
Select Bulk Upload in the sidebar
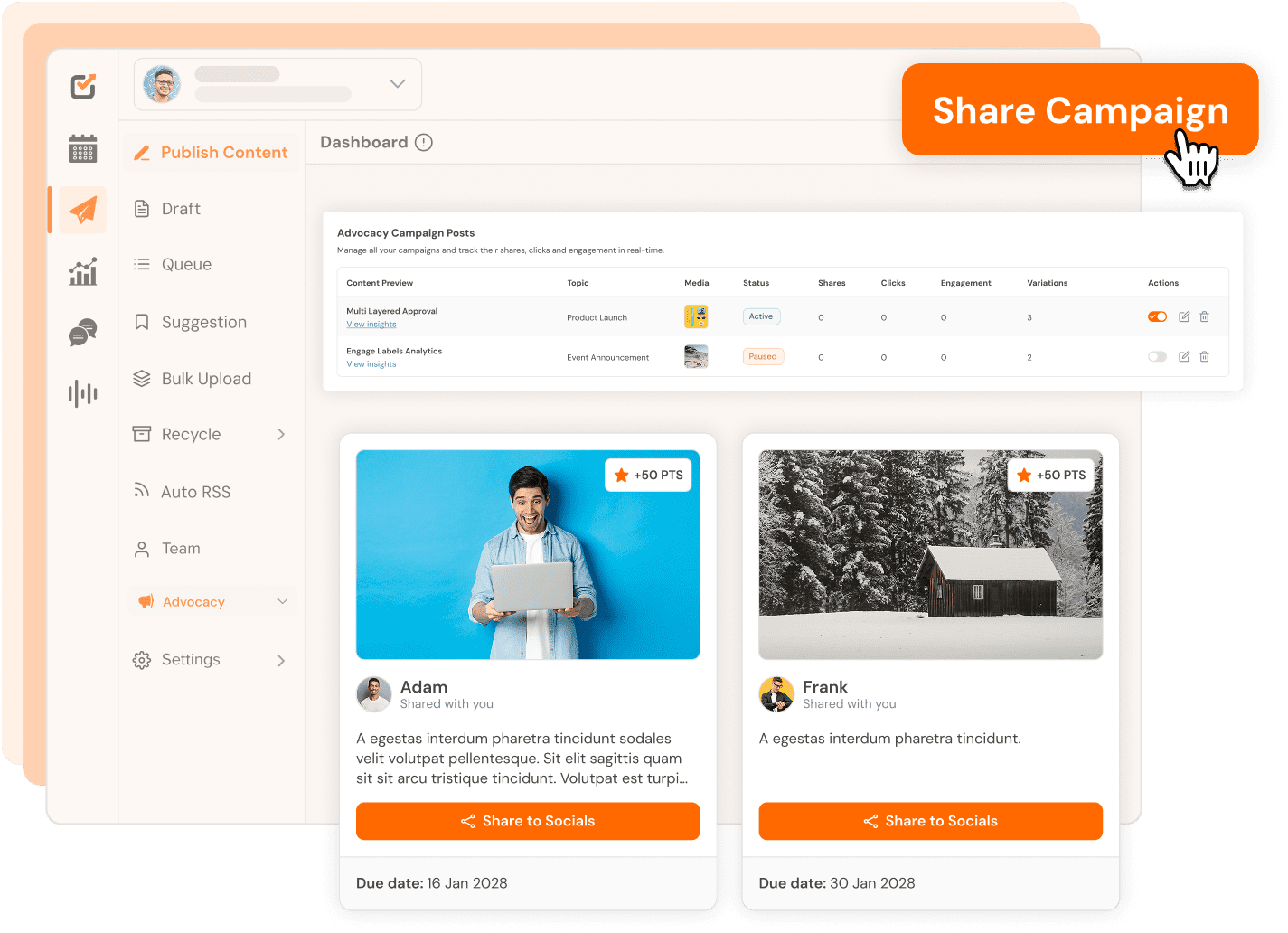click(x=206, y=379)
